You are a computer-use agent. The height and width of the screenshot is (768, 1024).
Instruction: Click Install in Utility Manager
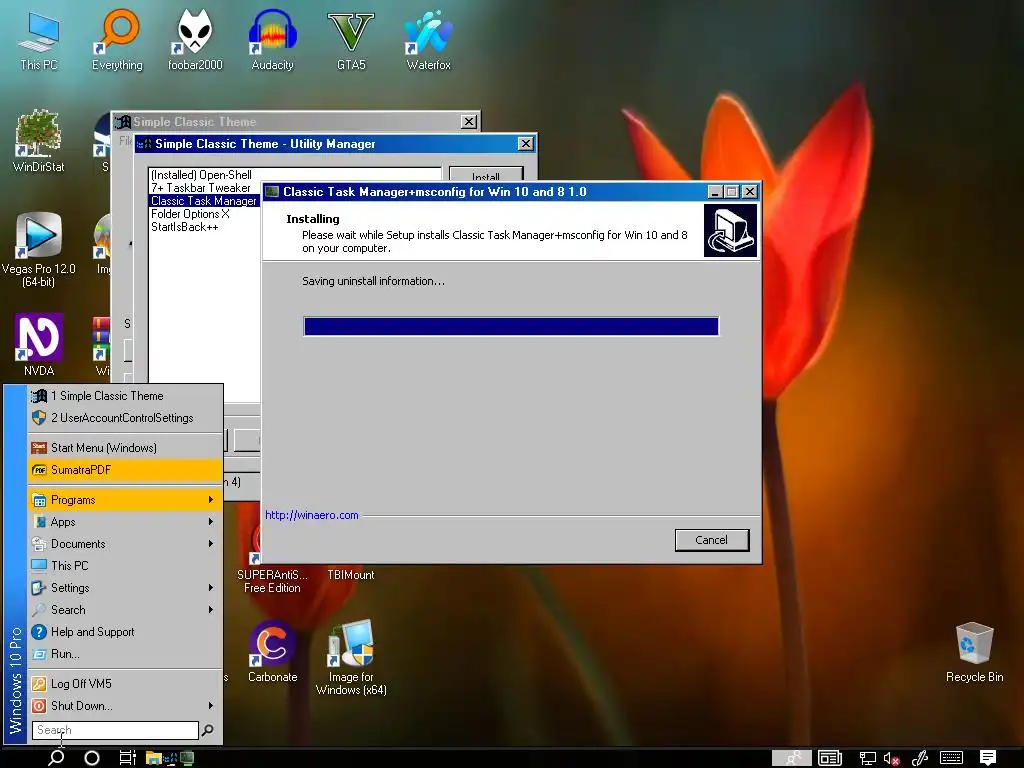[486, 175]
